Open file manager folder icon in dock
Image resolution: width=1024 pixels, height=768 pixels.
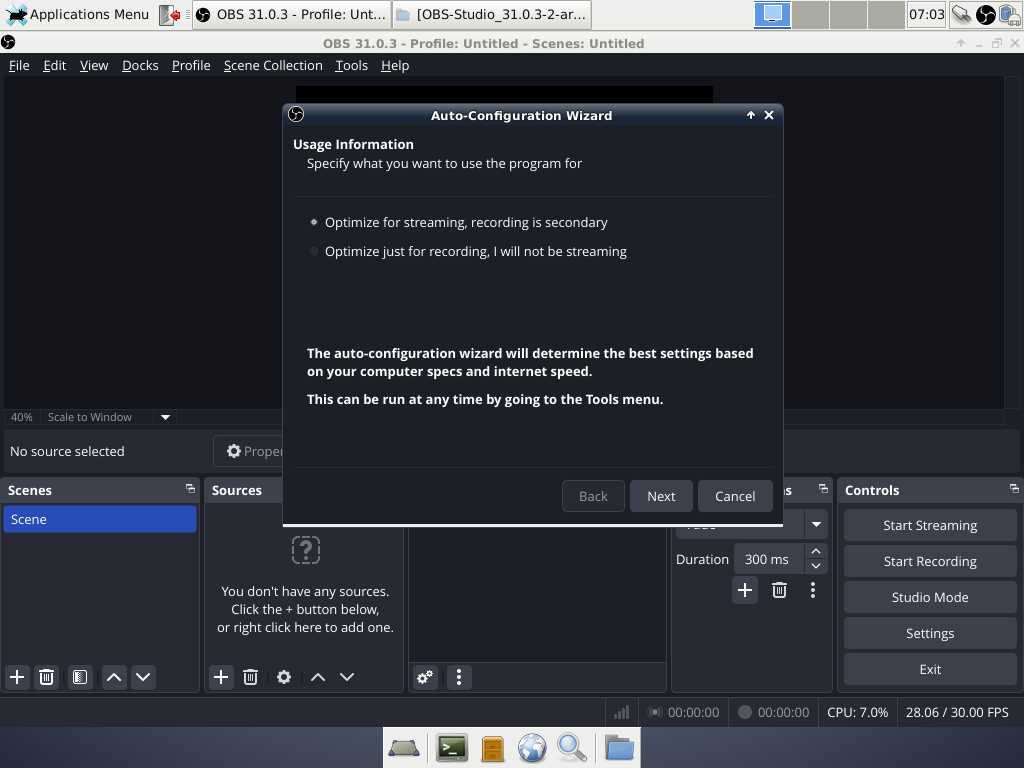618,748
